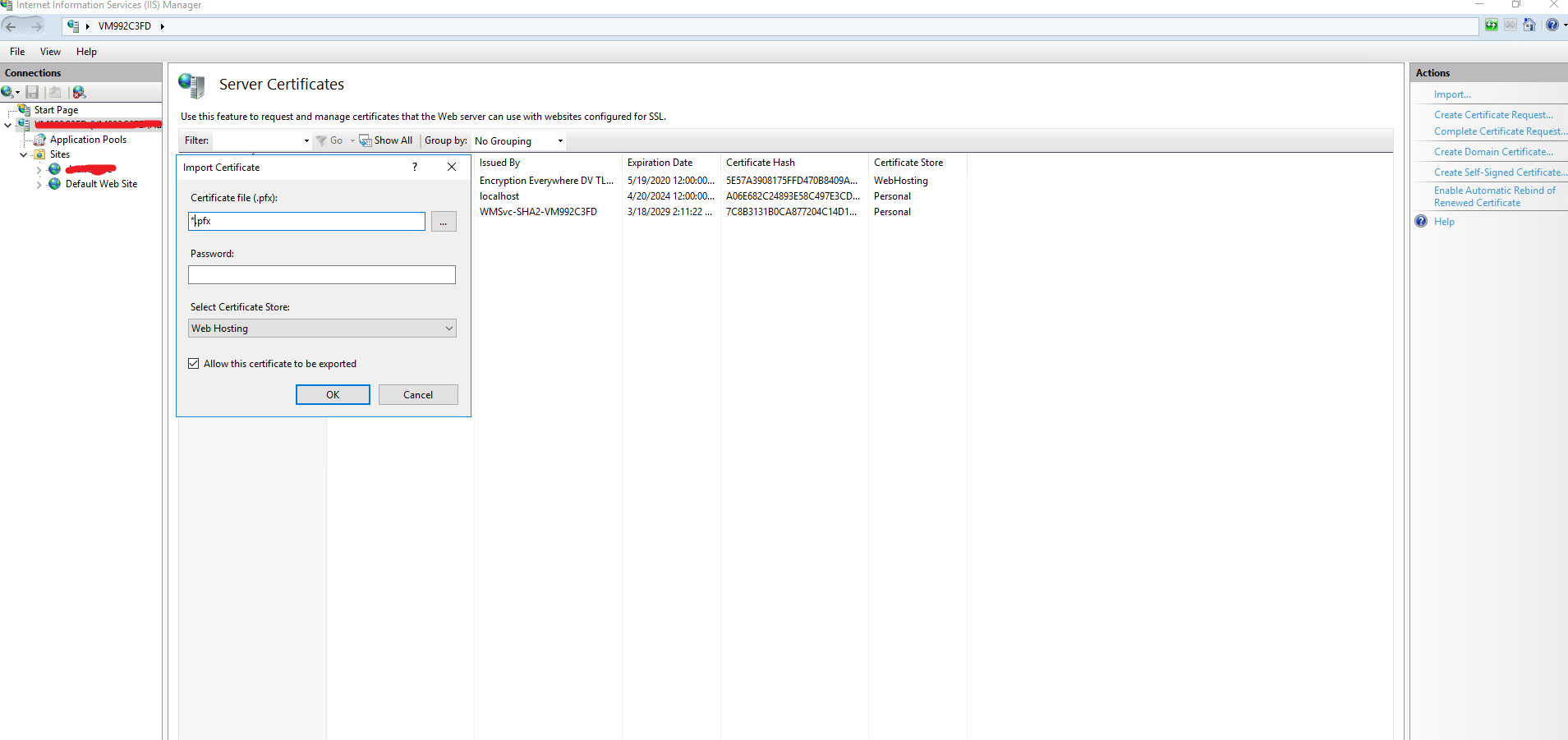Click the Start Page icon in Connections tree
The width and height of the screenshot is (1568, 740).
click(x=25, y=110)
